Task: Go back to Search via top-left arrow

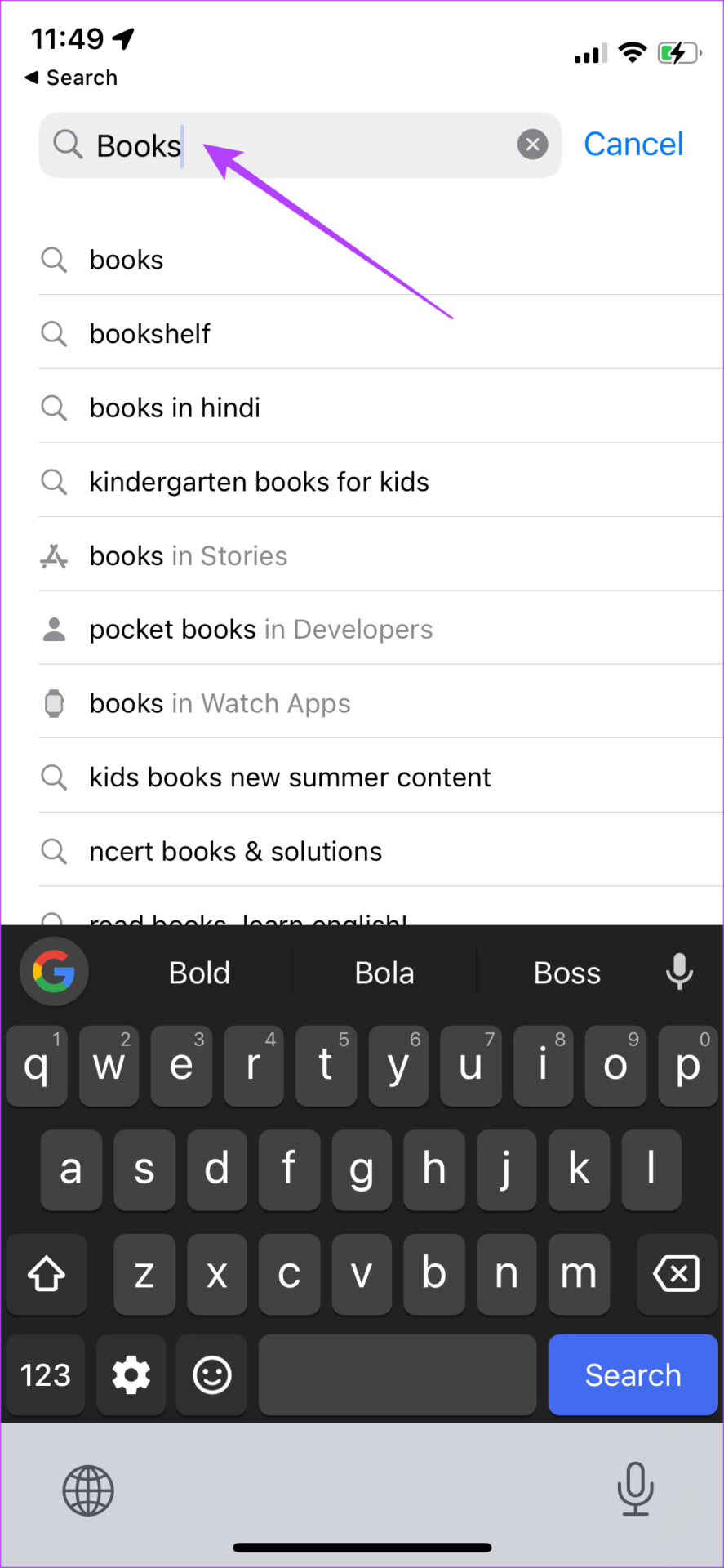Action: [x=71, y=78]
